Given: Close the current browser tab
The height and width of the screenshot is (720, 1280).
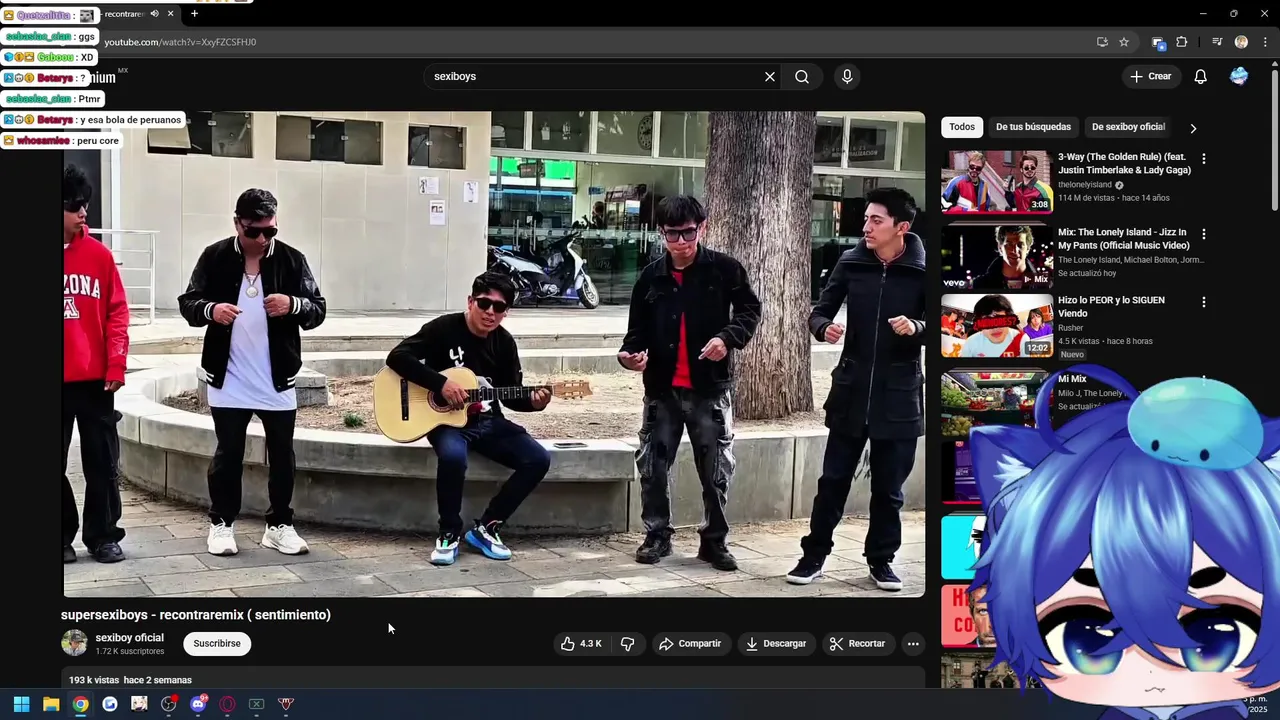Looking at the screenshot, I should 171,14.
